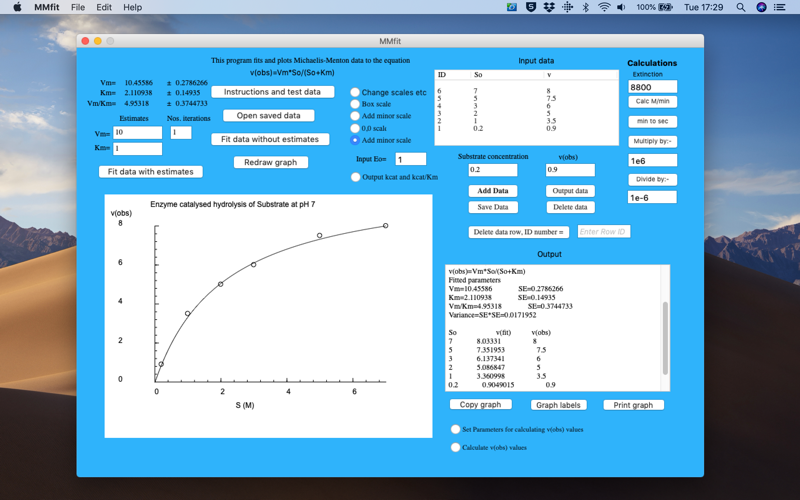Image resolution: width=800 pixels, height=500 pixels.
Task: Open Siri from menu bar
Action: [761, 7]
